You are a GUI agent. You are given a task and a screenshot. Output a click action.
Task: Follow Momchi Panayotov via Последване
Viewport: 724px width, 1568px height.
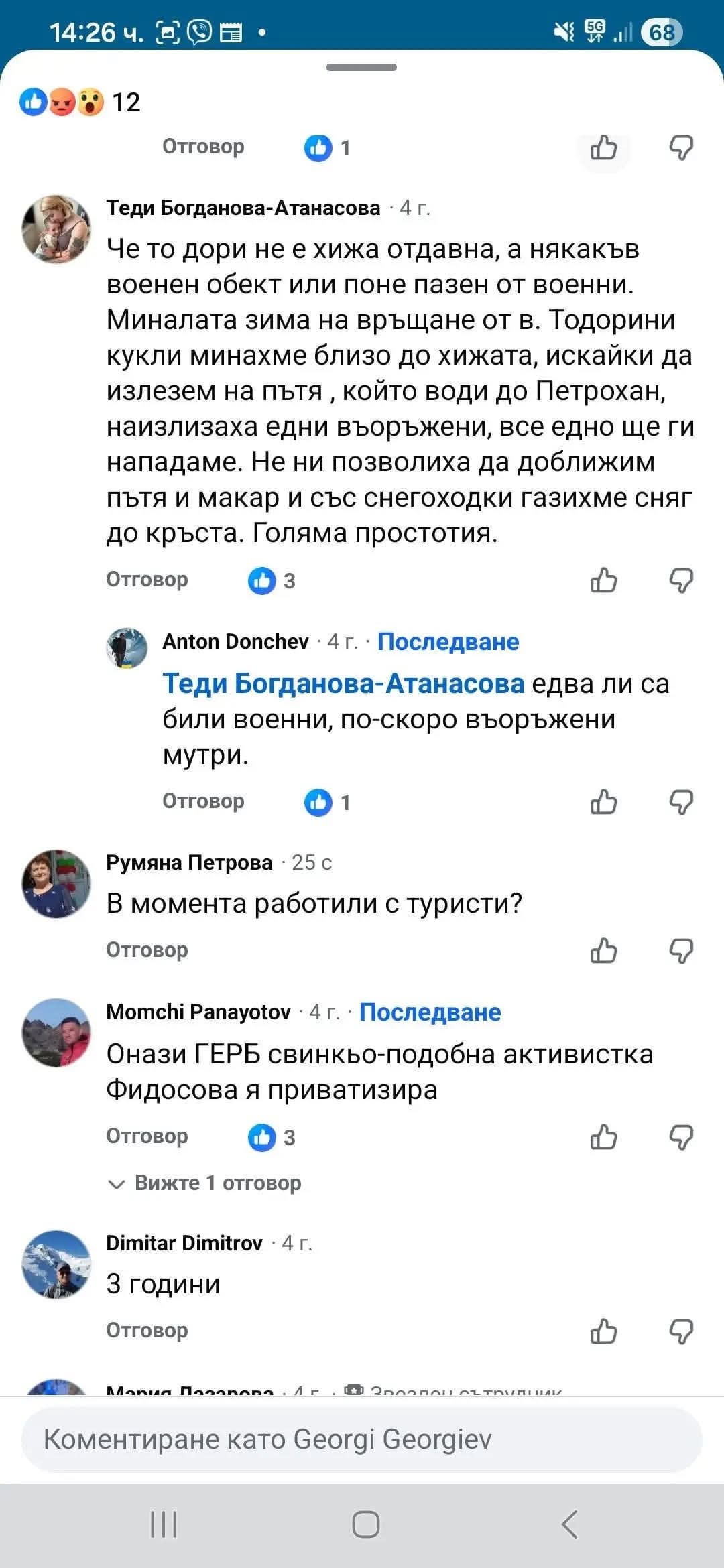coord(430,1012)
